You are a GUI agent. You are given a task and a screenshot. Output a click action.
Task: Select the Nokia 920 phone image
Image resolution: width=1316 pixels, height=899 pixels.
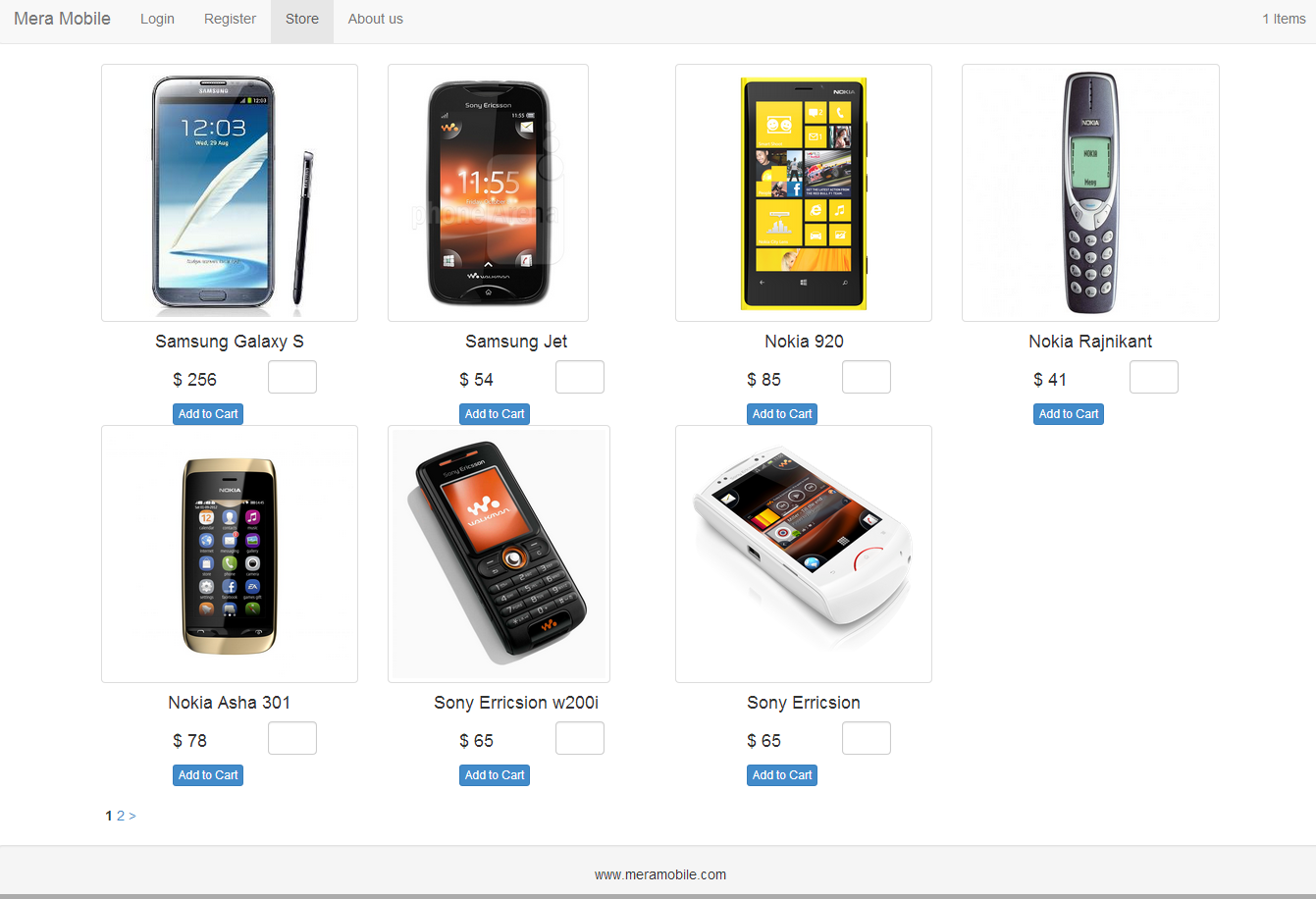coord(804,192)
